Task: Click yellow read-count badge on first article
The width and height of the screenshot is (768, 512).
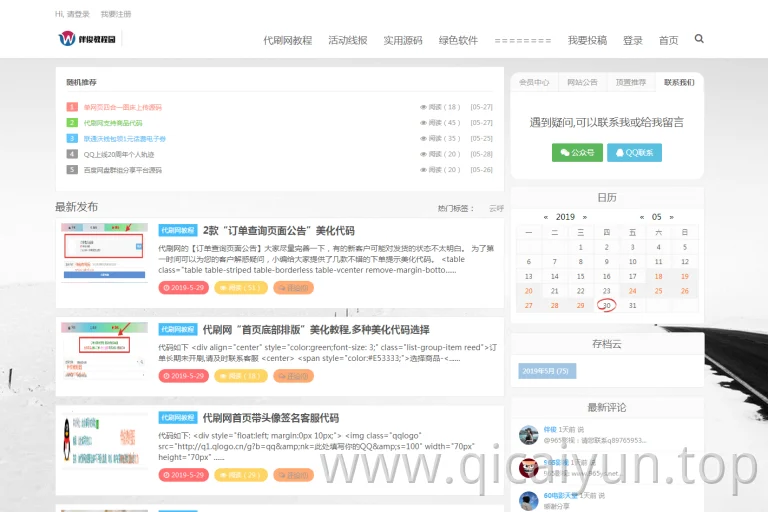Action: [241, 288]
